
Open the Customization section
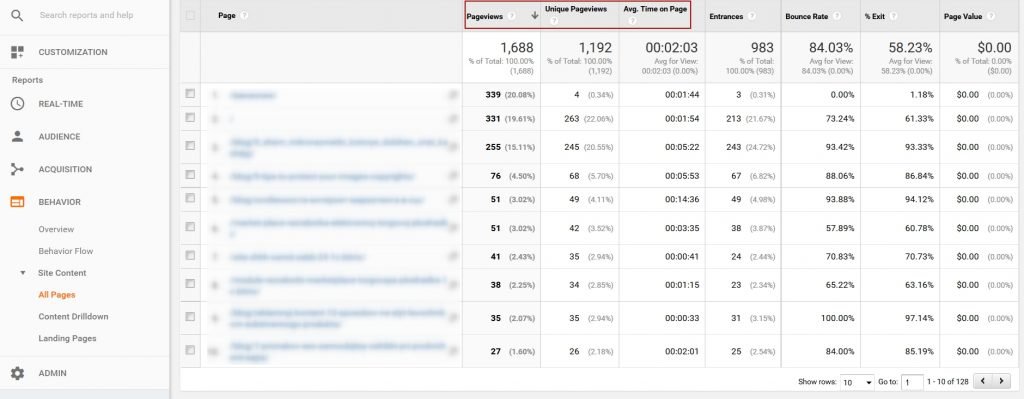pyautogui.click(x=72, y=52)
